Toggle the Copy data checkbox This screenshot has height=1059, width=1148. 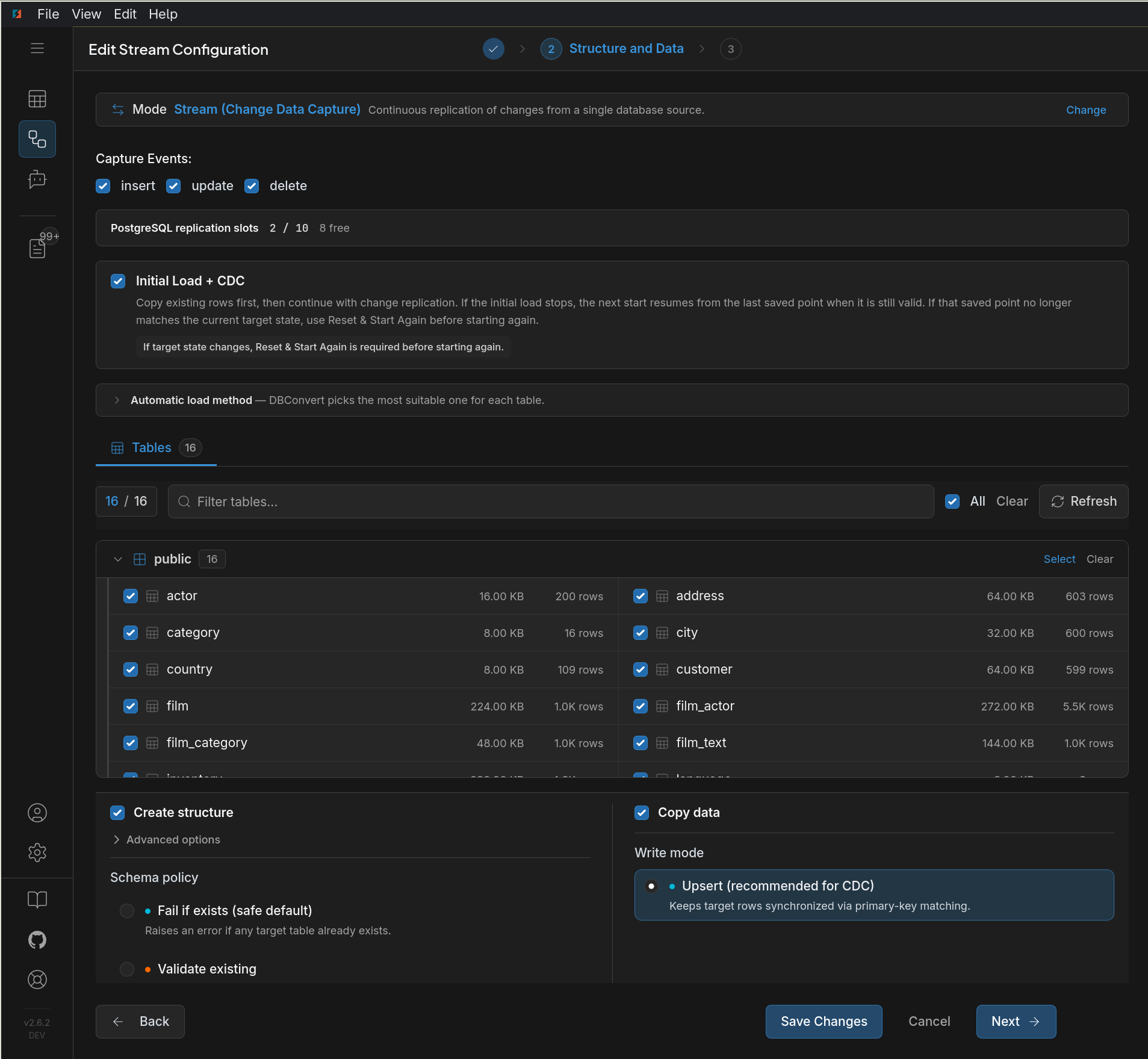coord(642,813)
